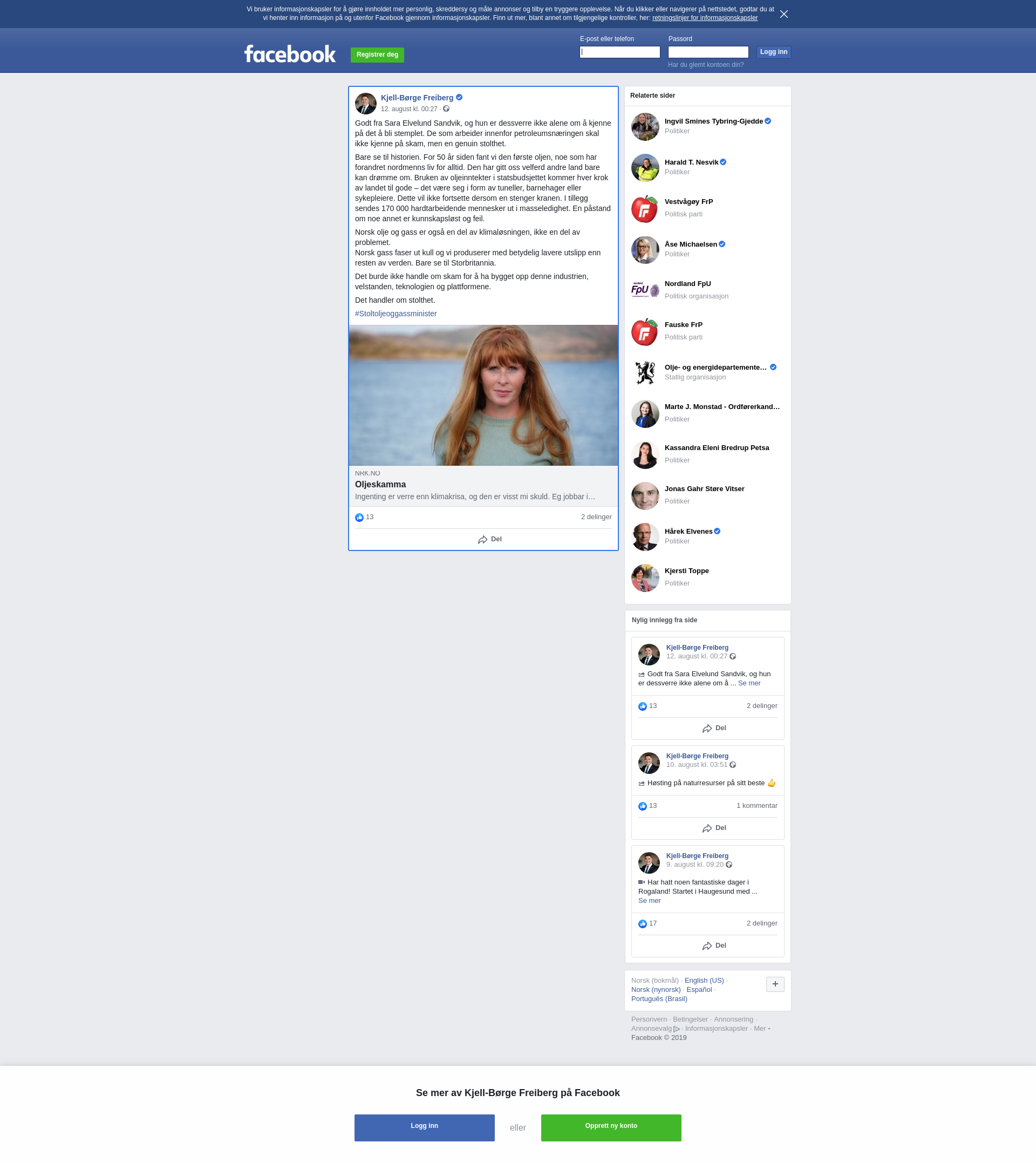Open the Olje- og energidepartementet lion crest
The height and width of the screenshot is (1163, 1036).
point(645,373)
